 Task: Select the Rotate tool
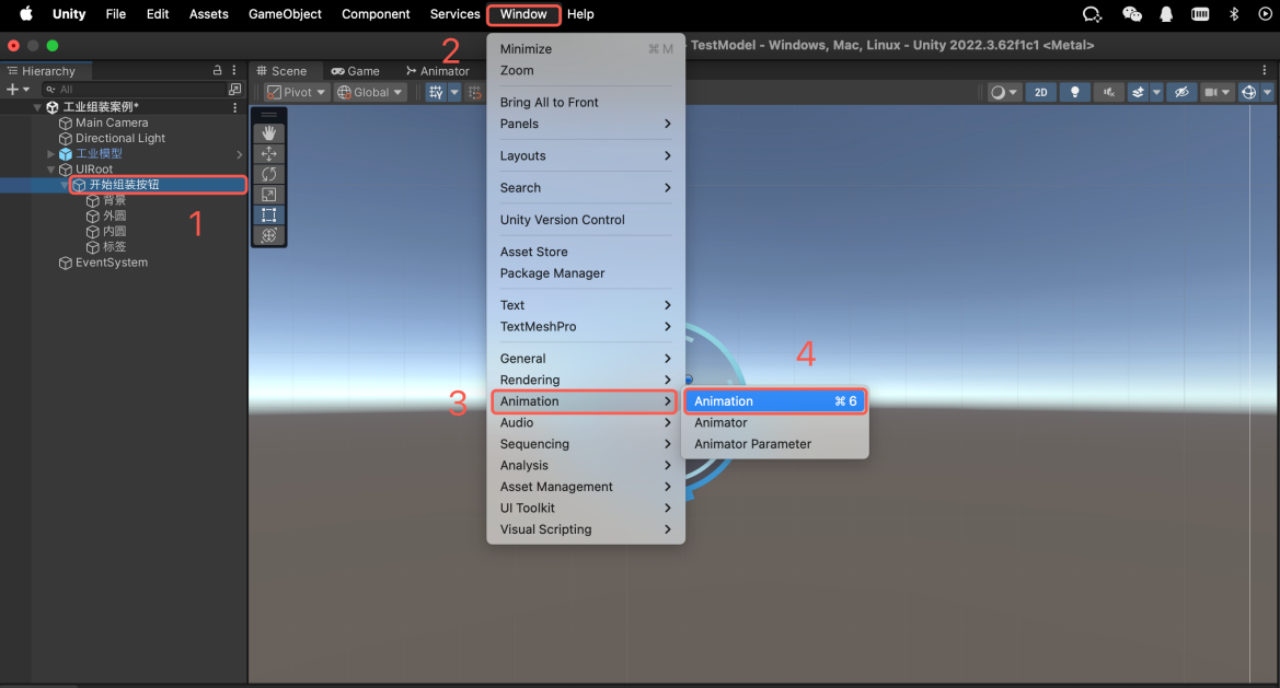pos(269,174)
